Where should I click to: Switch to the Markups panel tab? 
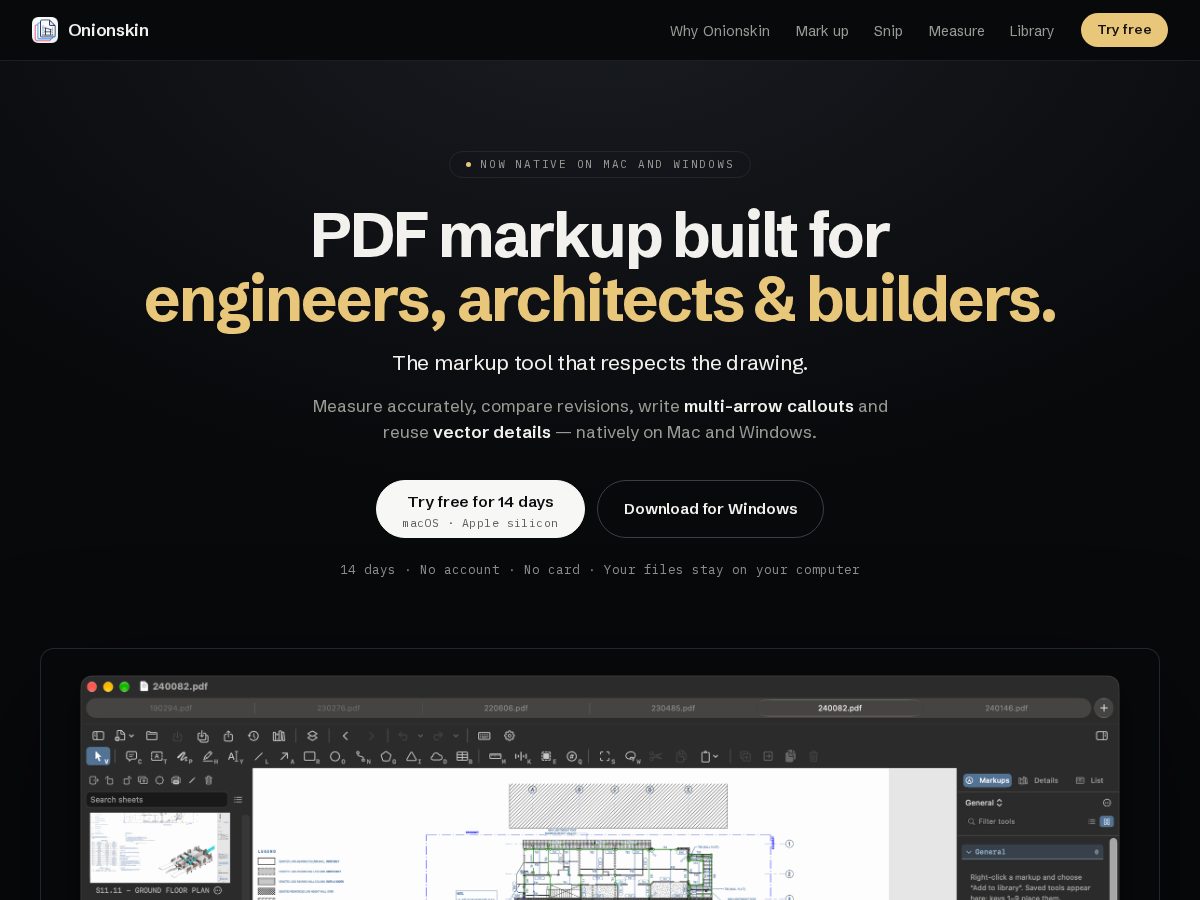987,780
